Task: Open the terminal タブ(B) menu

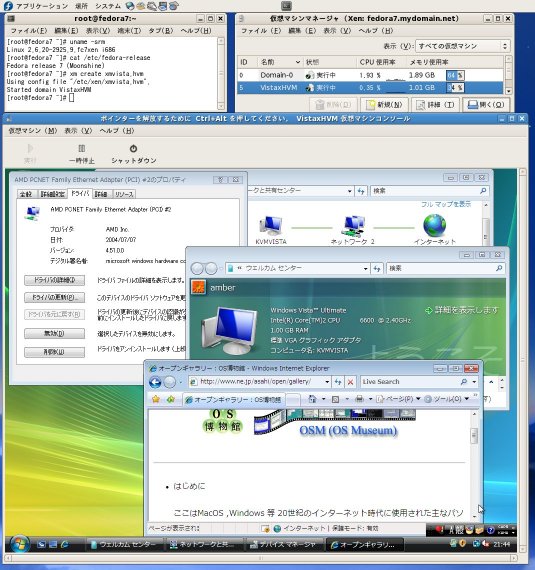Action: tap(160, 31)
